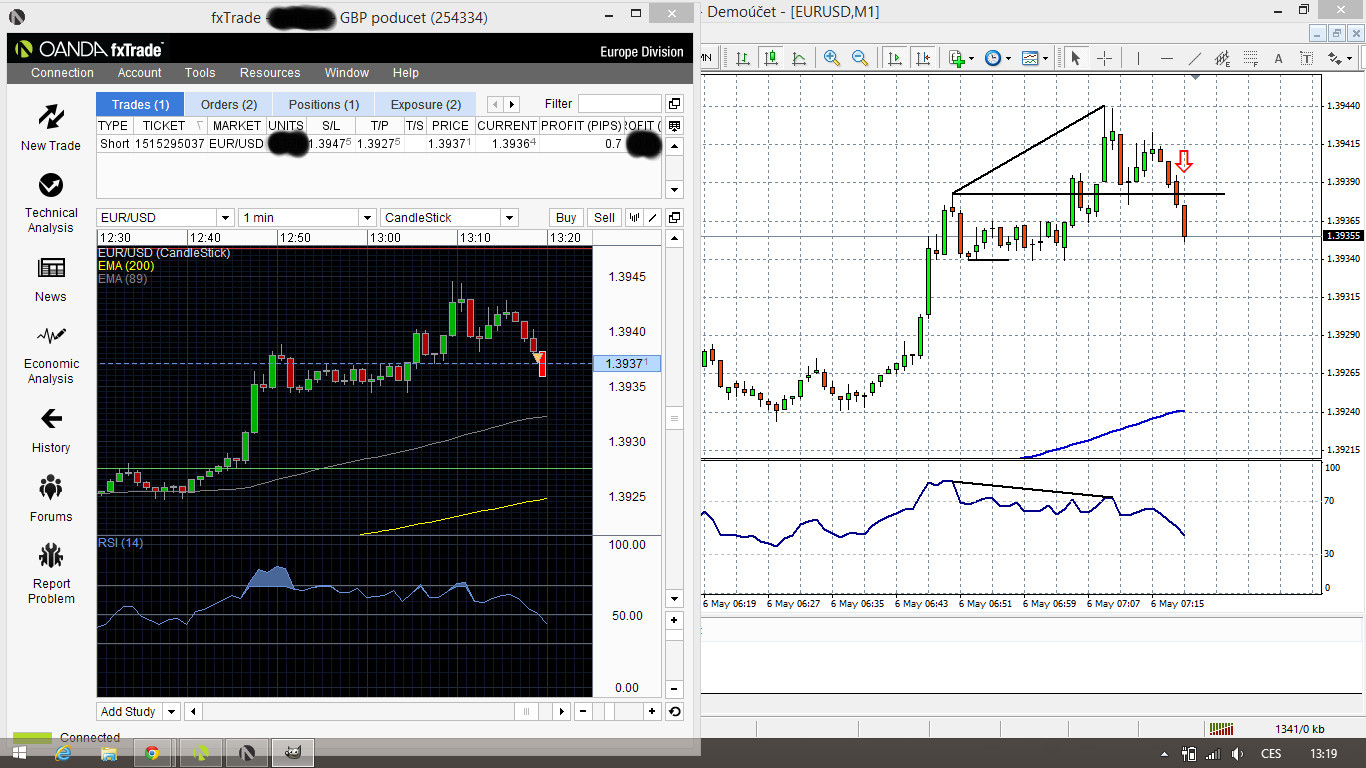Open the Tools menu in fxTrade
Screen dimensions: 1366x768
200,73
